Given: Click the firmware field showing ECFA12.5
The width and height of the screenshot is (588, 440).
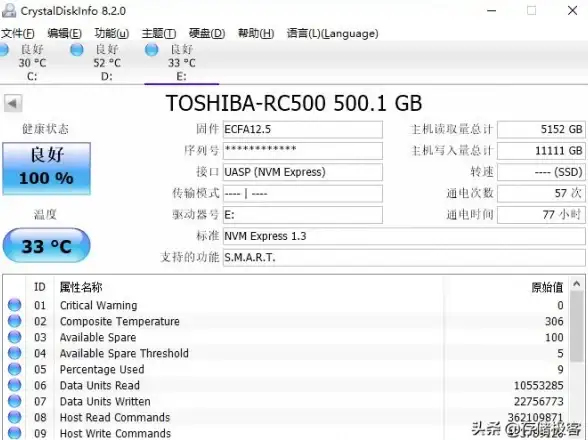Looking at the screenshot, I should 303,129.
